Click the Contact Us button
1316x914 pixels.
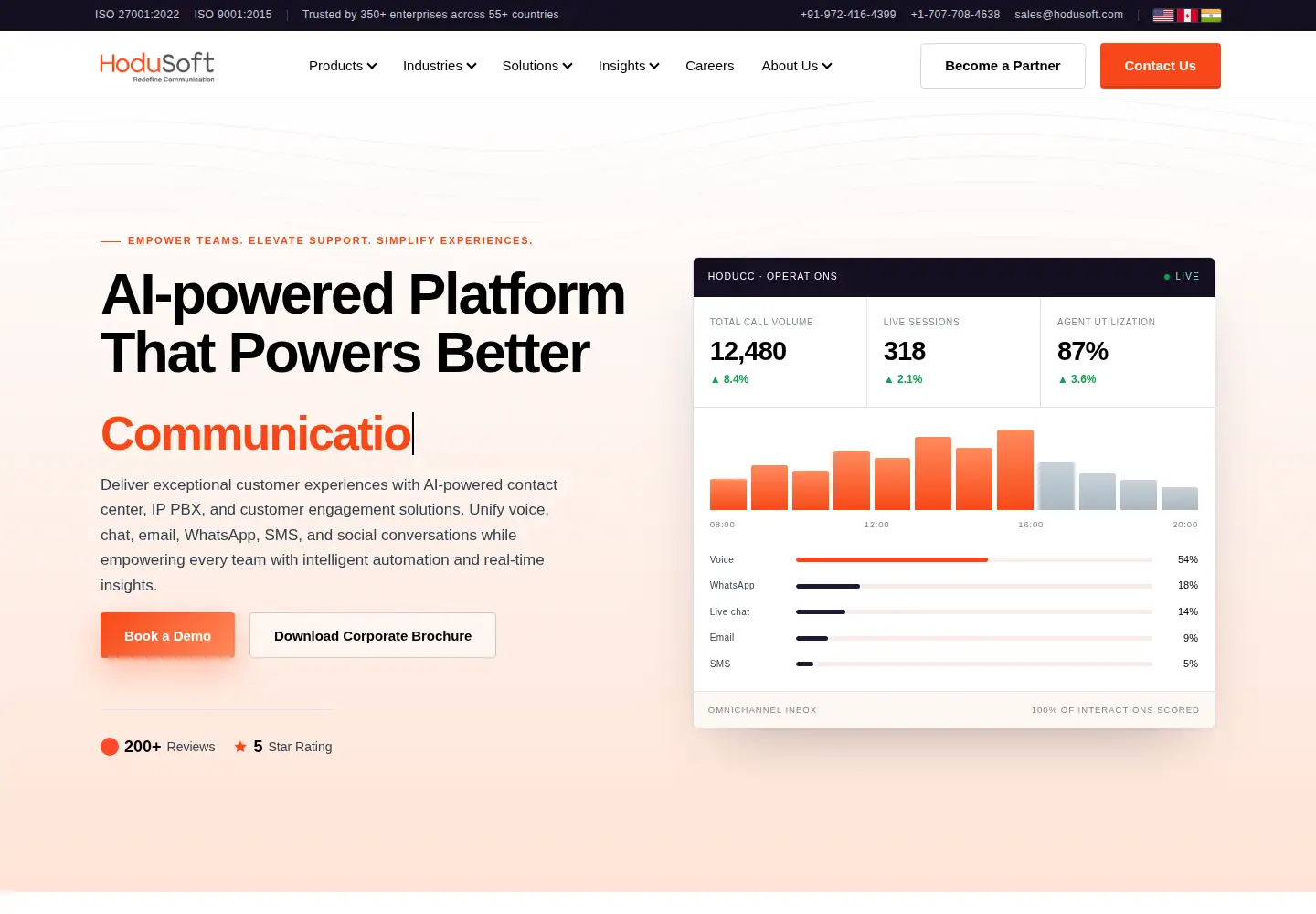click(1161, 66)
